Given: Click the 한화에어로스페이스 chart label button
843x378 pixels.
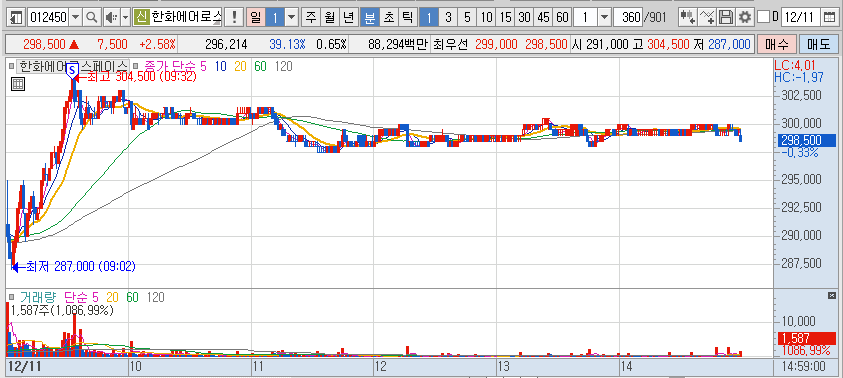Looking at the screenshot, I should coord(73,67).
